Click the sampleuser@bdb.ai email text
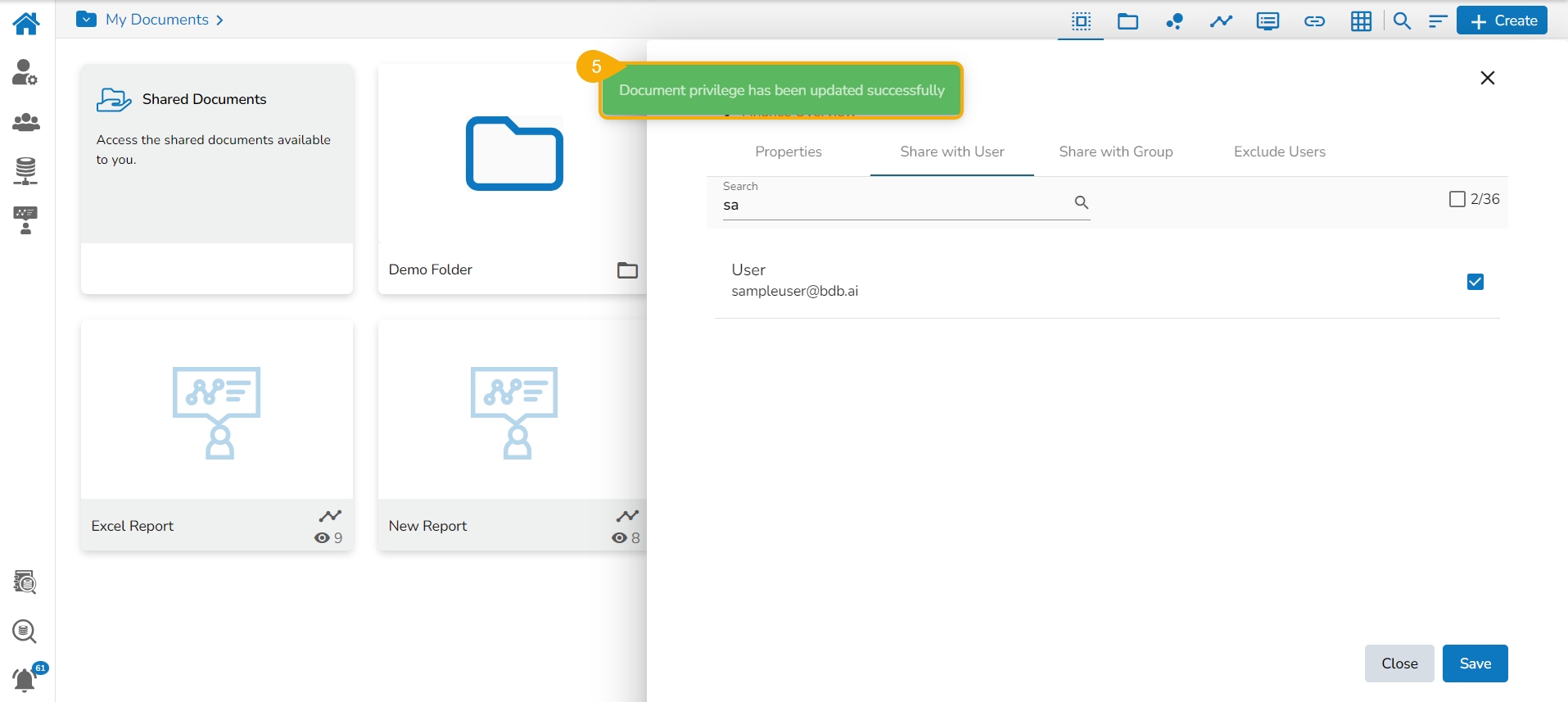This screenshot has width=1568, height=702. tap(795, 291)
